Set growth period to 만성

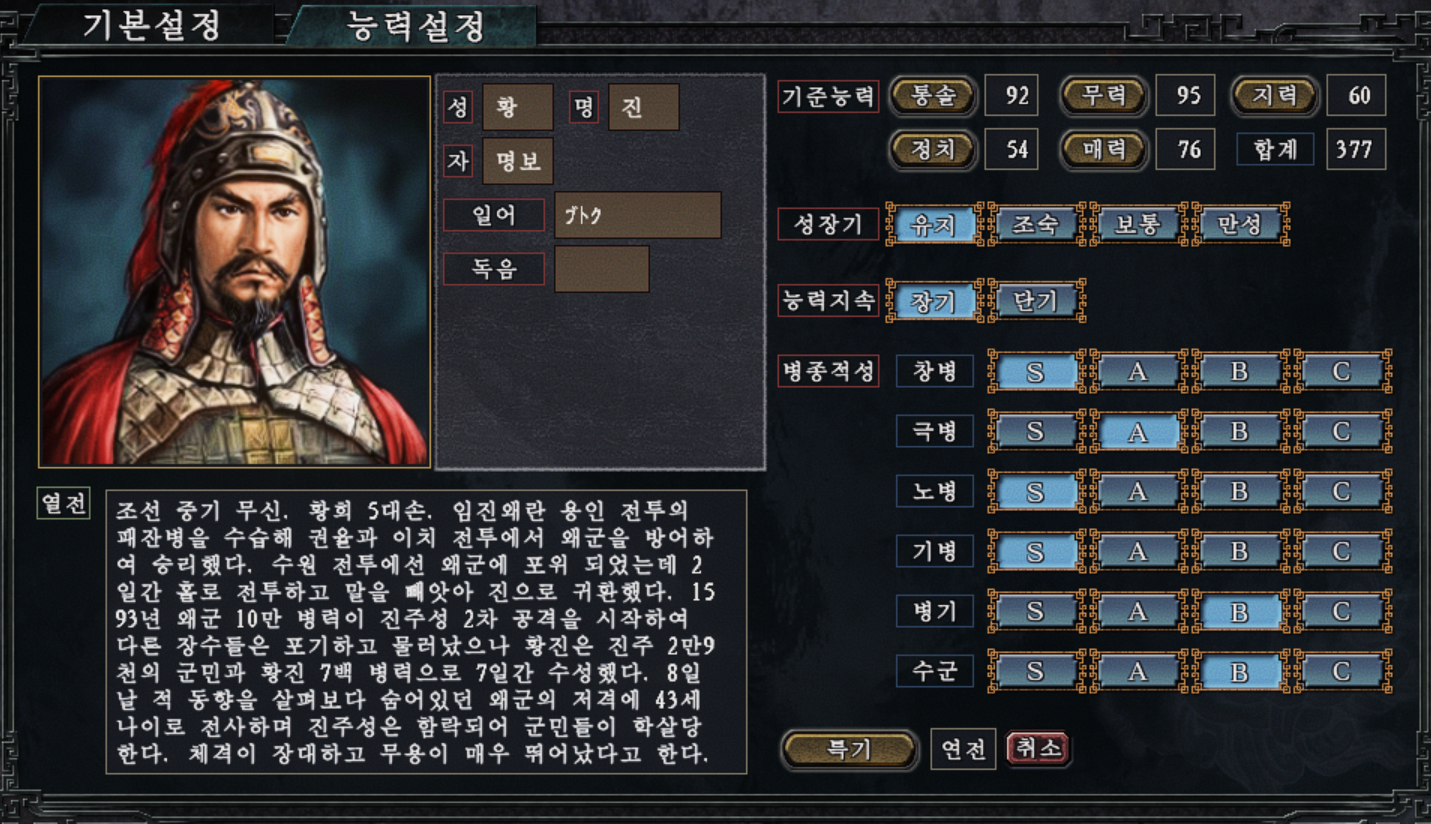point(1240,224)
